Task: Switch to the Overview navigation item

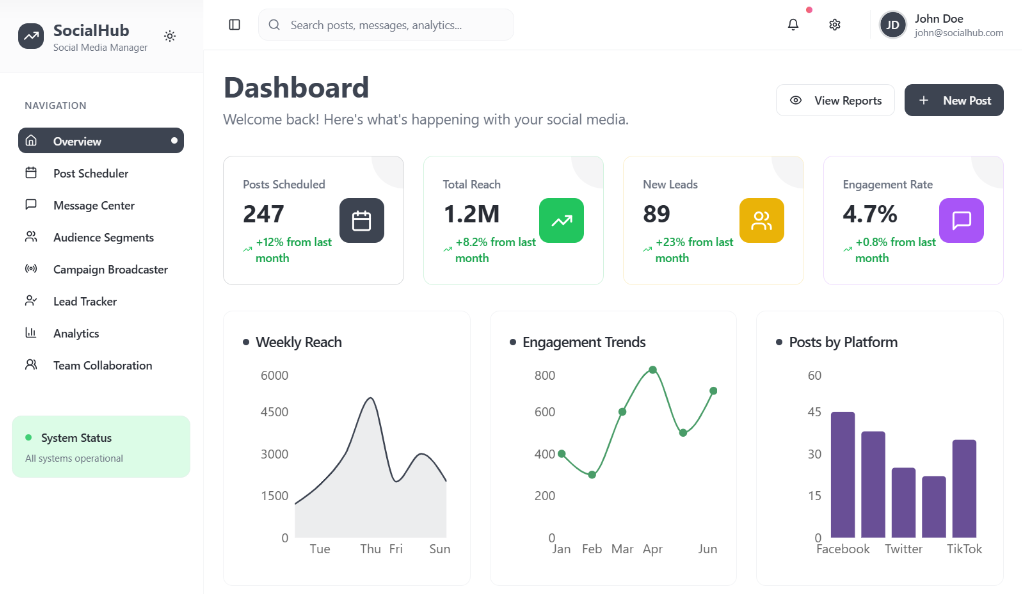Action: click(100, 140)
